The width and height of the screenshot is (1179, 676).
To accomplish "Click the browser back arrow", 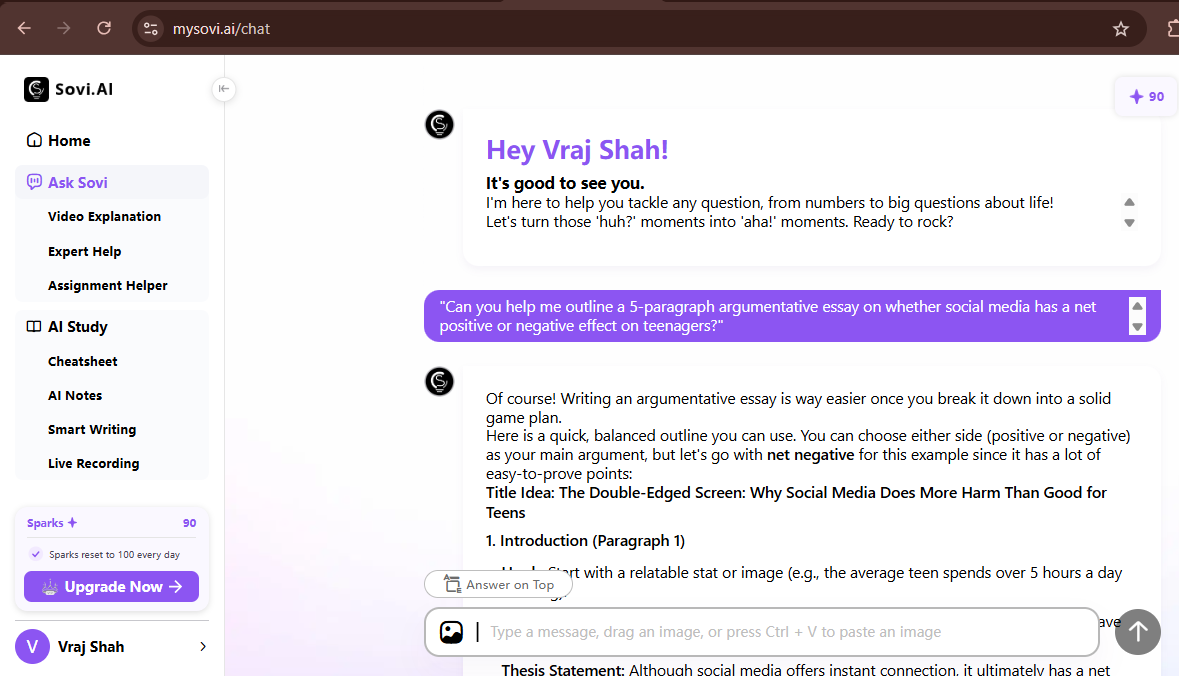I will coord(24,29).
